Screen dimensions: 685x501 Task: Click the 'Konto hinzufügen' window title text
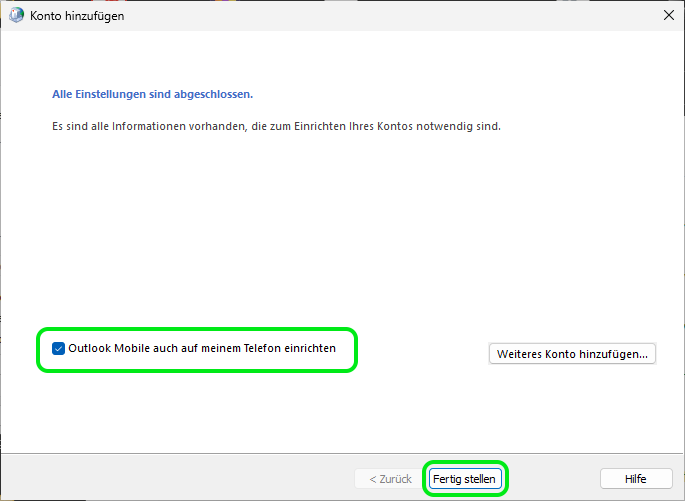pos(78,15)
